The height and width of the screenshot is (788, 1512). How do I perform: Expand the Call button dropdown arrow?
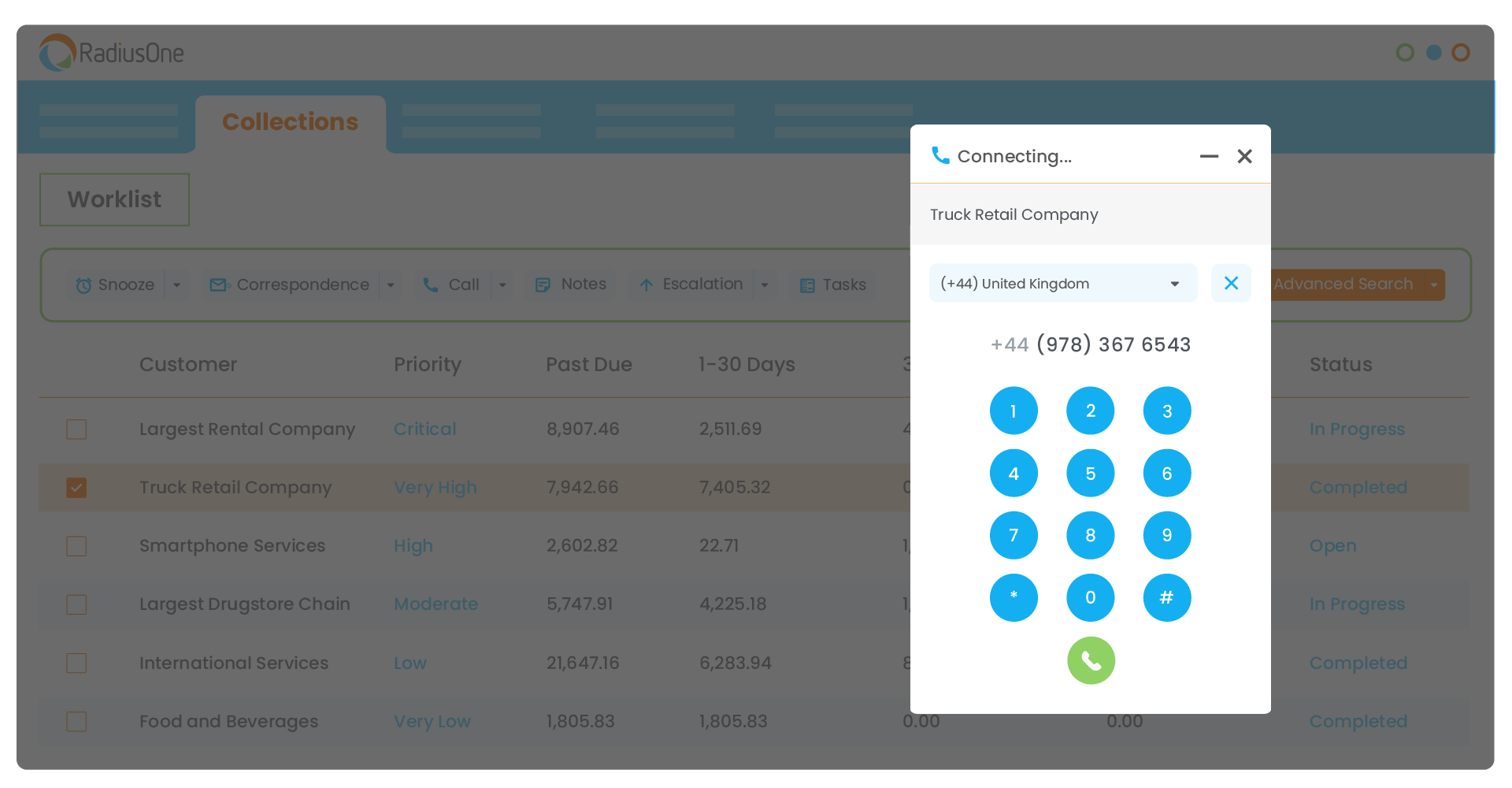point(502,284)
